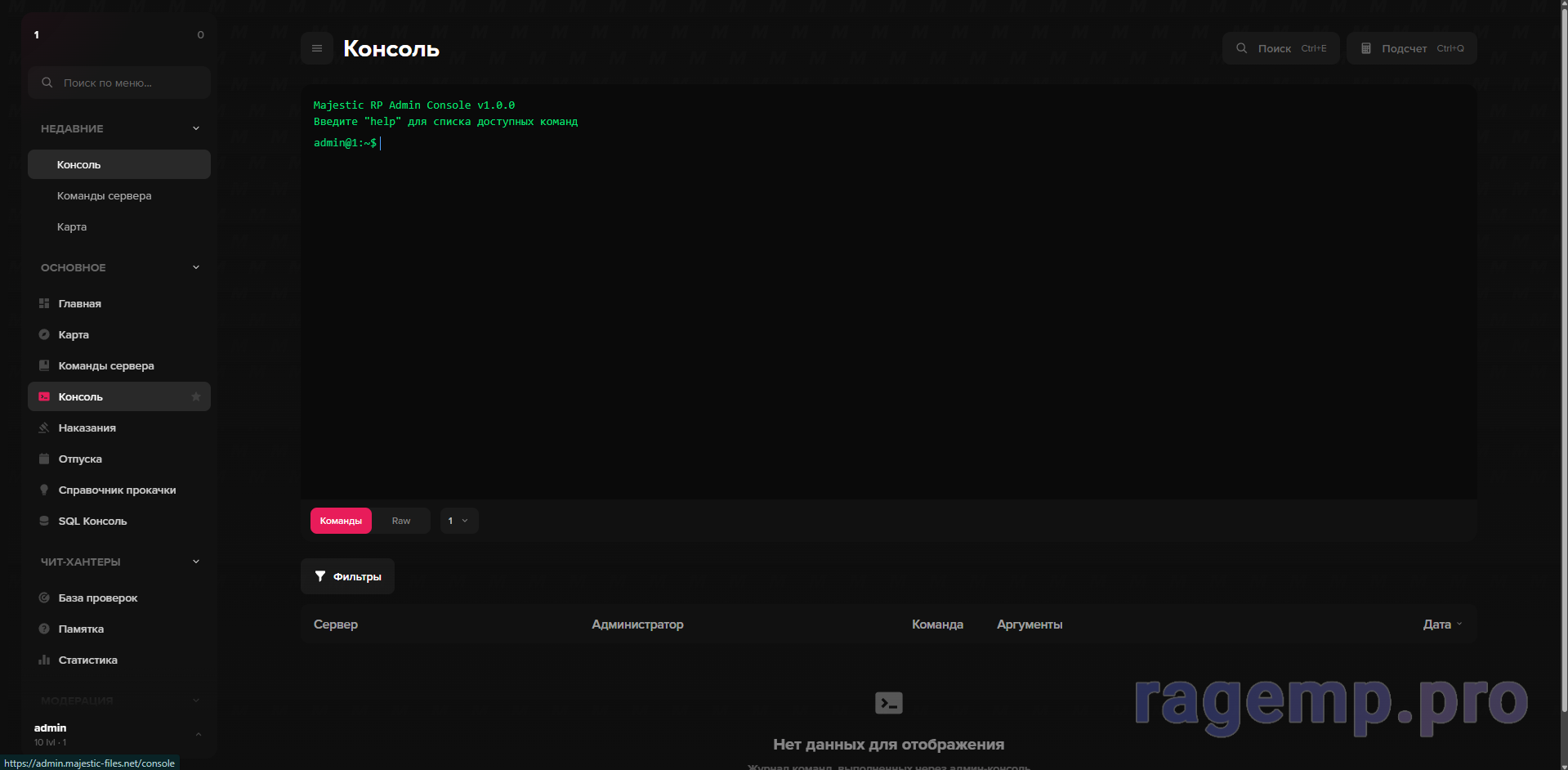Open Карта in recent items list
This screenshot has width=1568, height=770.
pos(119,226)
